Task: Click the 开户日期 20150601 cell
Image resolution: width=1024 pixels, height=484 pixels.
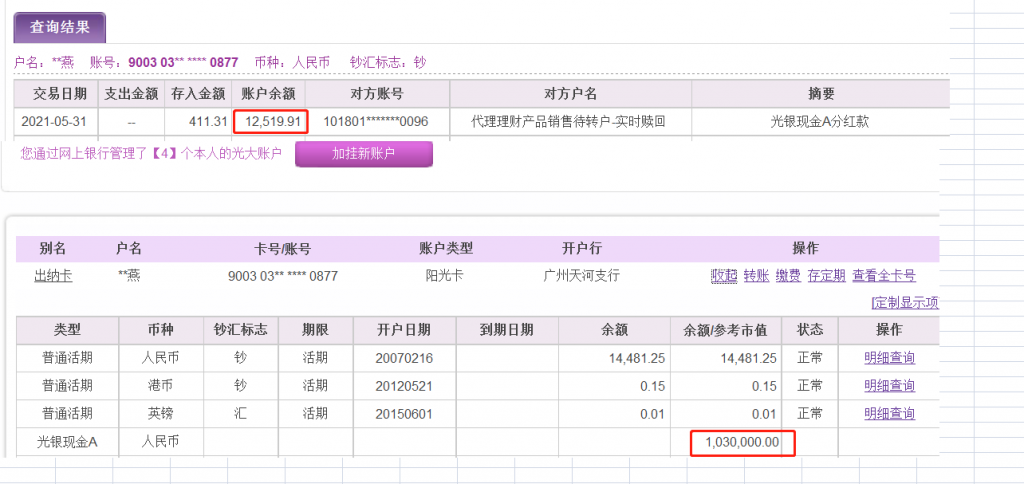Action: point(405,413)
